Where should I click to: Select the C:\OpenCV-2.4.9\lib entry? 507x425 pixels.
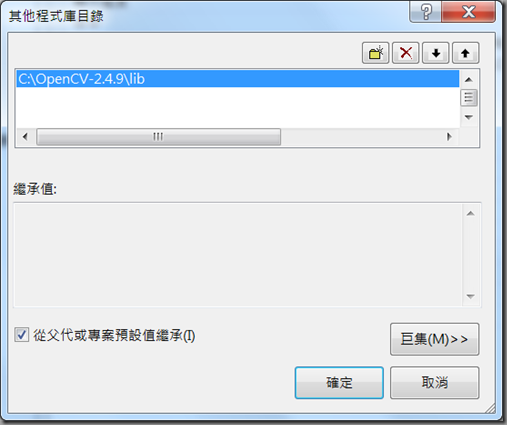pos(238,79)
